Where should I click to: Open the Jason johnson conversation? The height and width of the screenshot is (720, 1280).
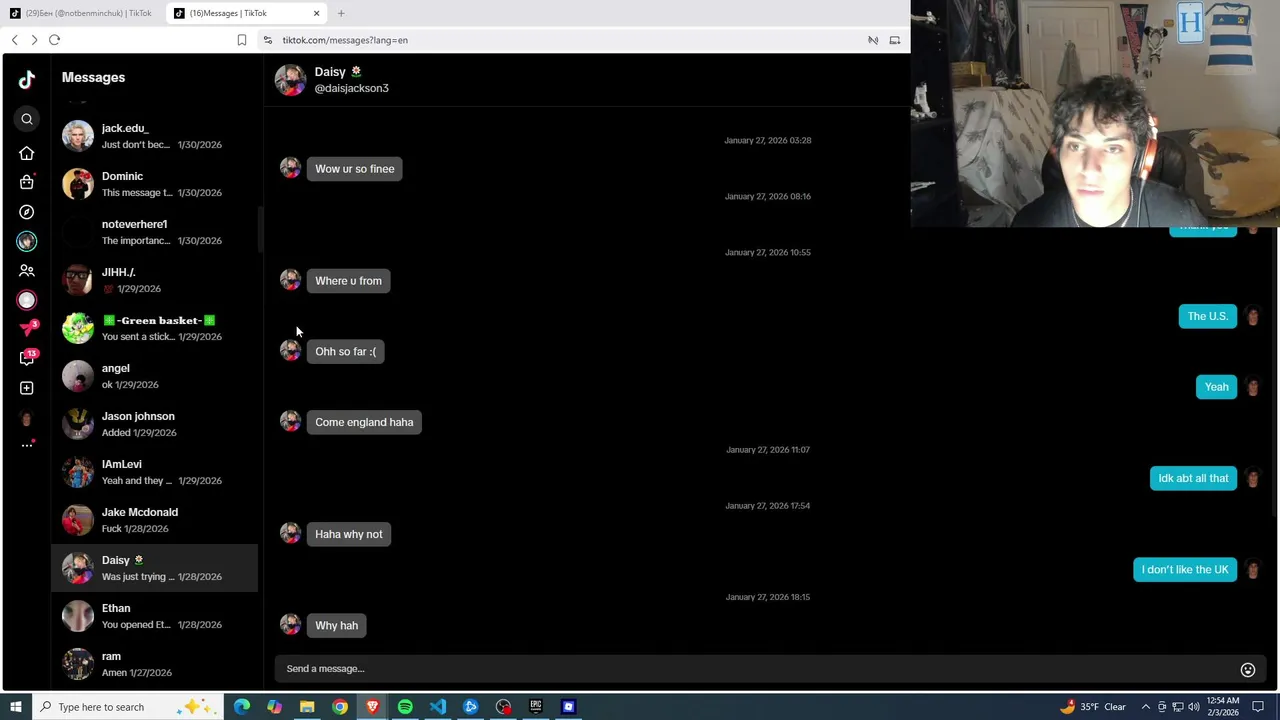click(x=155, y=424)
